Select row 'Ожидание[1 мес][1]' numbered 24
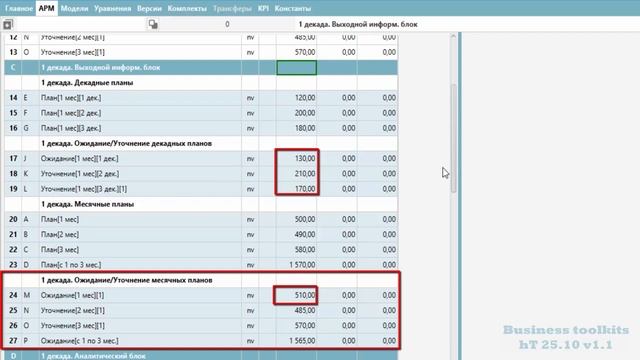The image size is (640, 360). [x=201, y=296]
